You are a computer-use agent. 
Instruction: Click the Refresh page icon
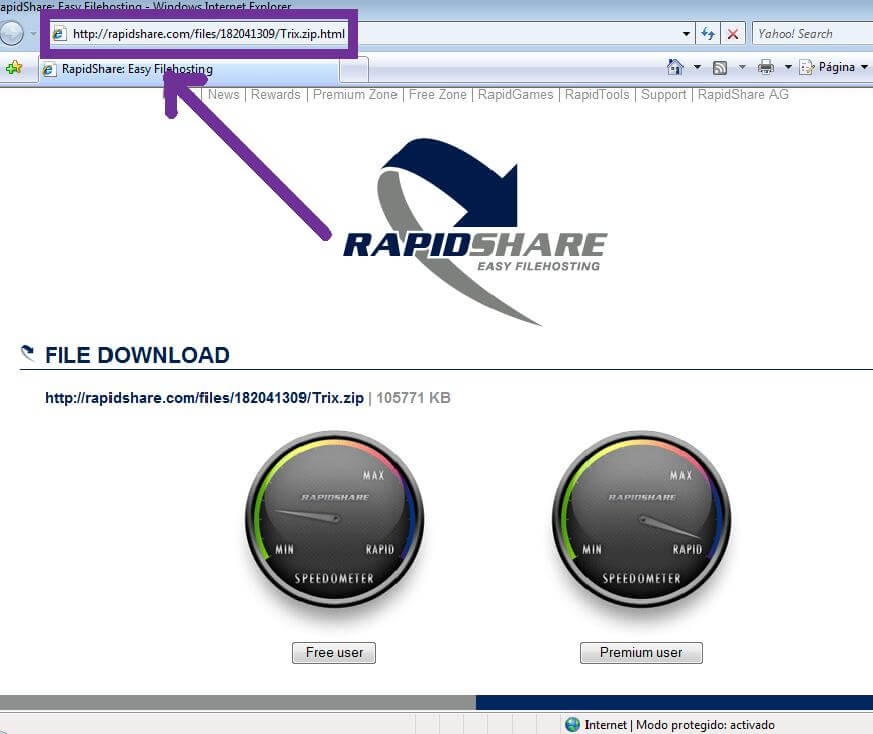coord(708,34)
